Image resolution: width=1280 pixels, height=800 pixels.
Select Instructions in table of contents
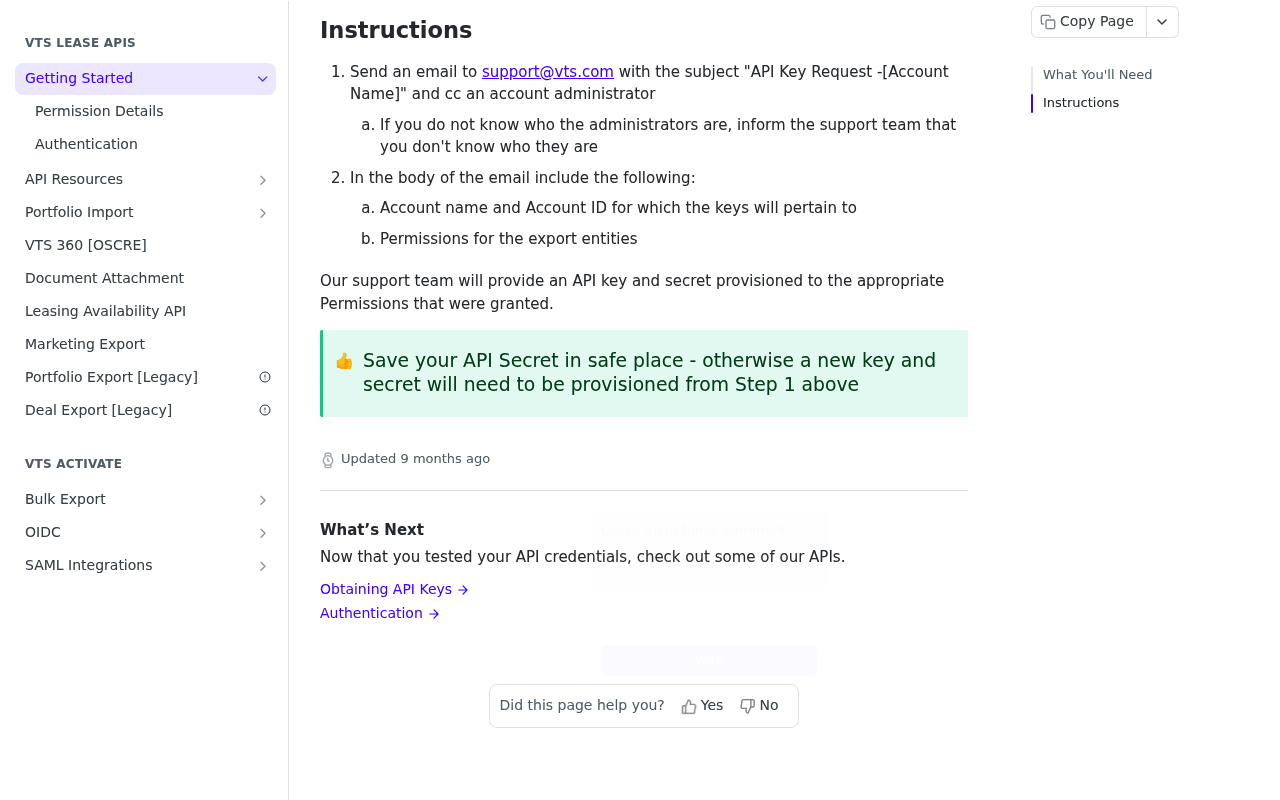click(1081, 103)
